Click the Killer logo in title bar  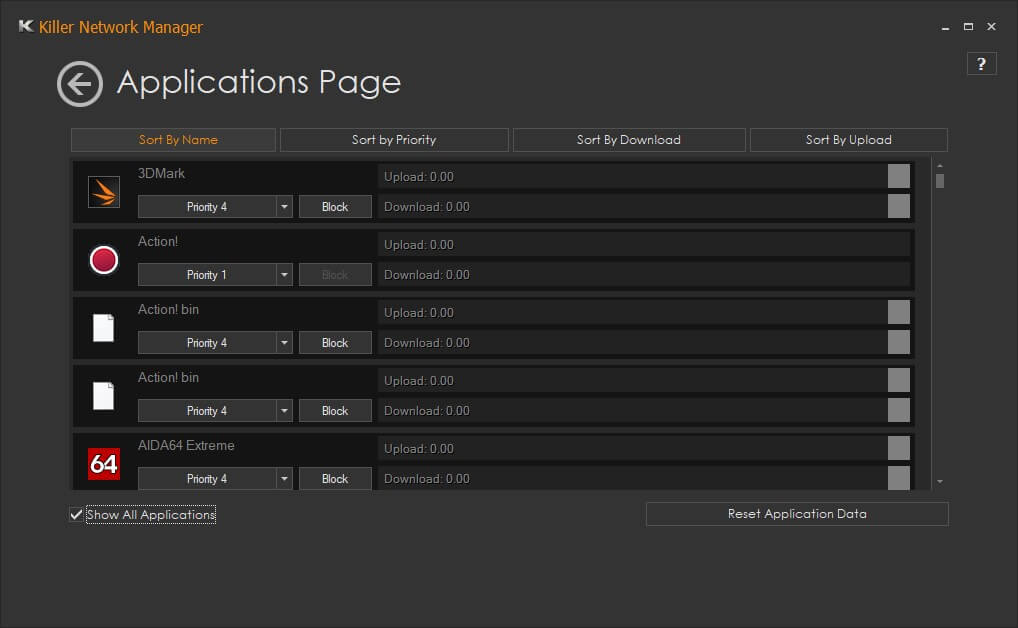(x=26, y=27)
